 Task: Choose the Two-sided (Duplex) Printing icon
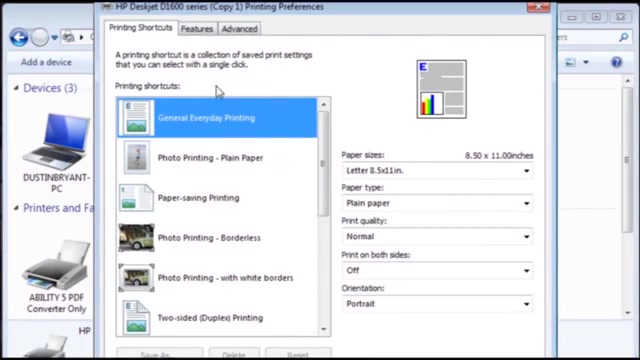click(136, 318)
